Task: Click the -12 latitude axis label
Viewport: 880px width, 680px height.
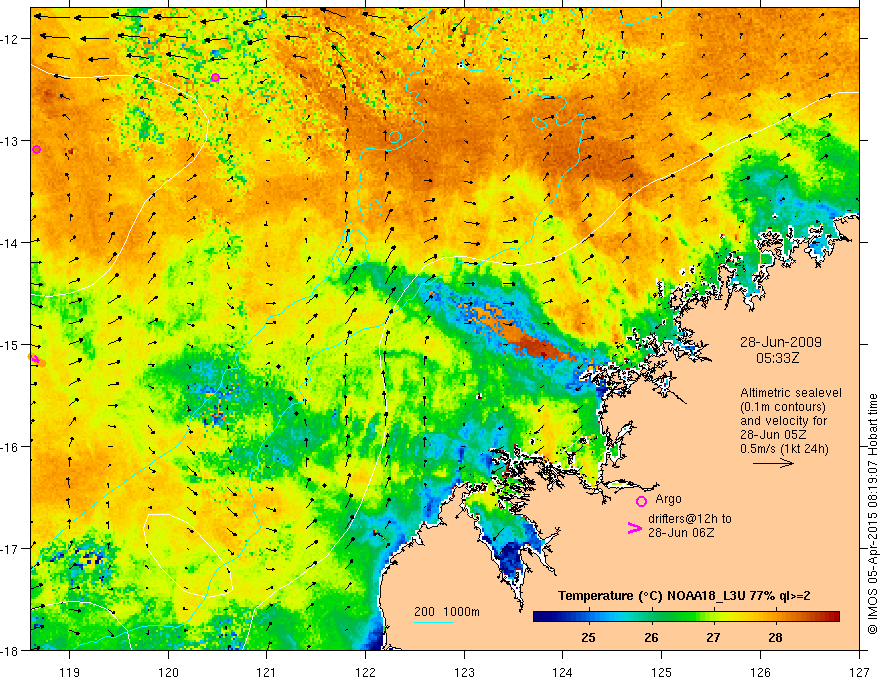Action: tap(11, 39)
